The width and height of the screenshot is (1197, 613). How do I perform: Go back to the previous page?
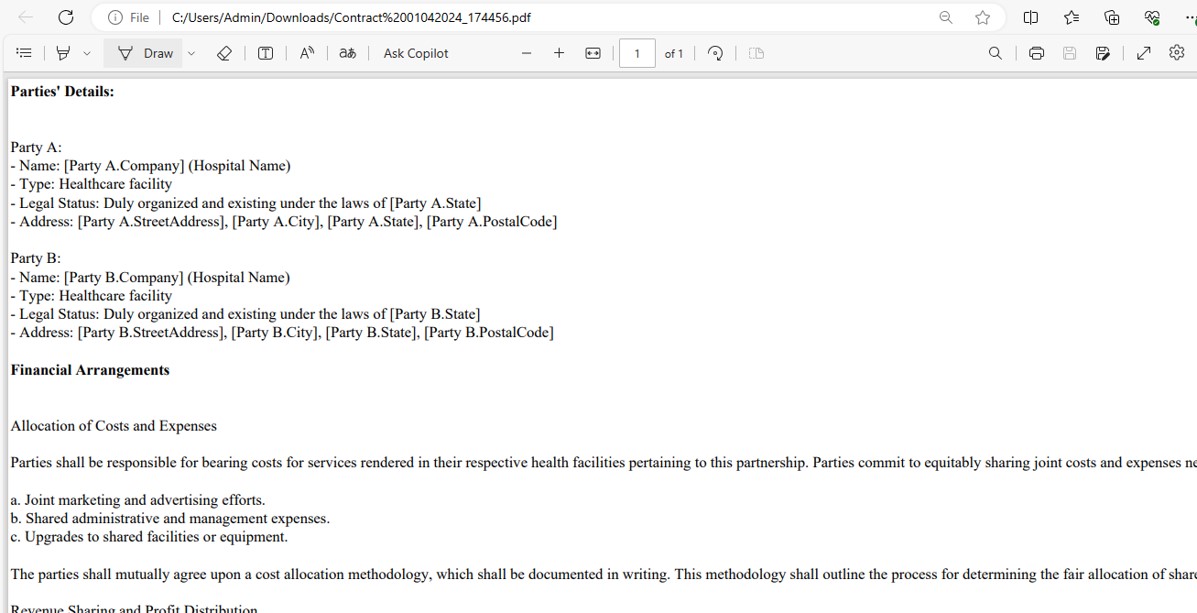point(25,17)
